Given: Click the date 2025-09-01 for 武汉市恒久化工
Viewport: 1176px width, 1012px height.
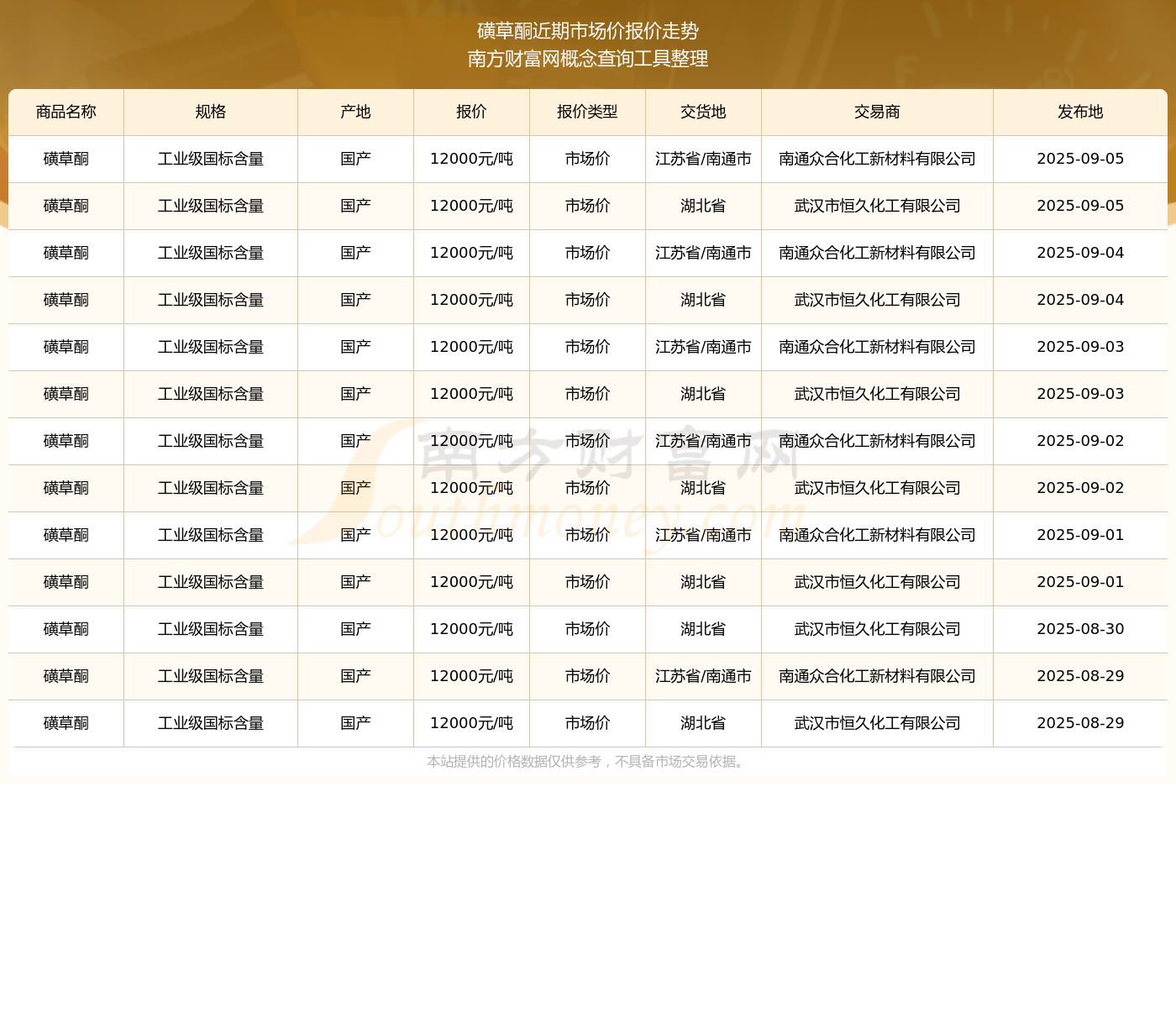Looking at the screenshot, I should pyautogui.click(x=1080, y=582).
